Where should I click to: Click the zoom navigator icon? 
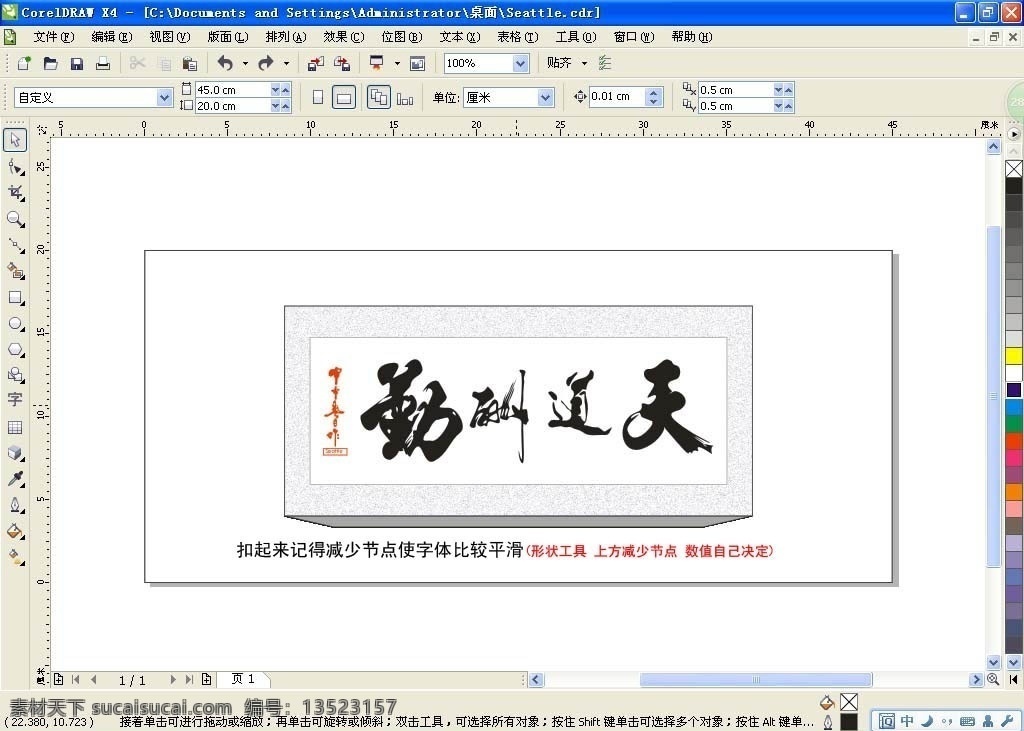click(x=993, y=679)
